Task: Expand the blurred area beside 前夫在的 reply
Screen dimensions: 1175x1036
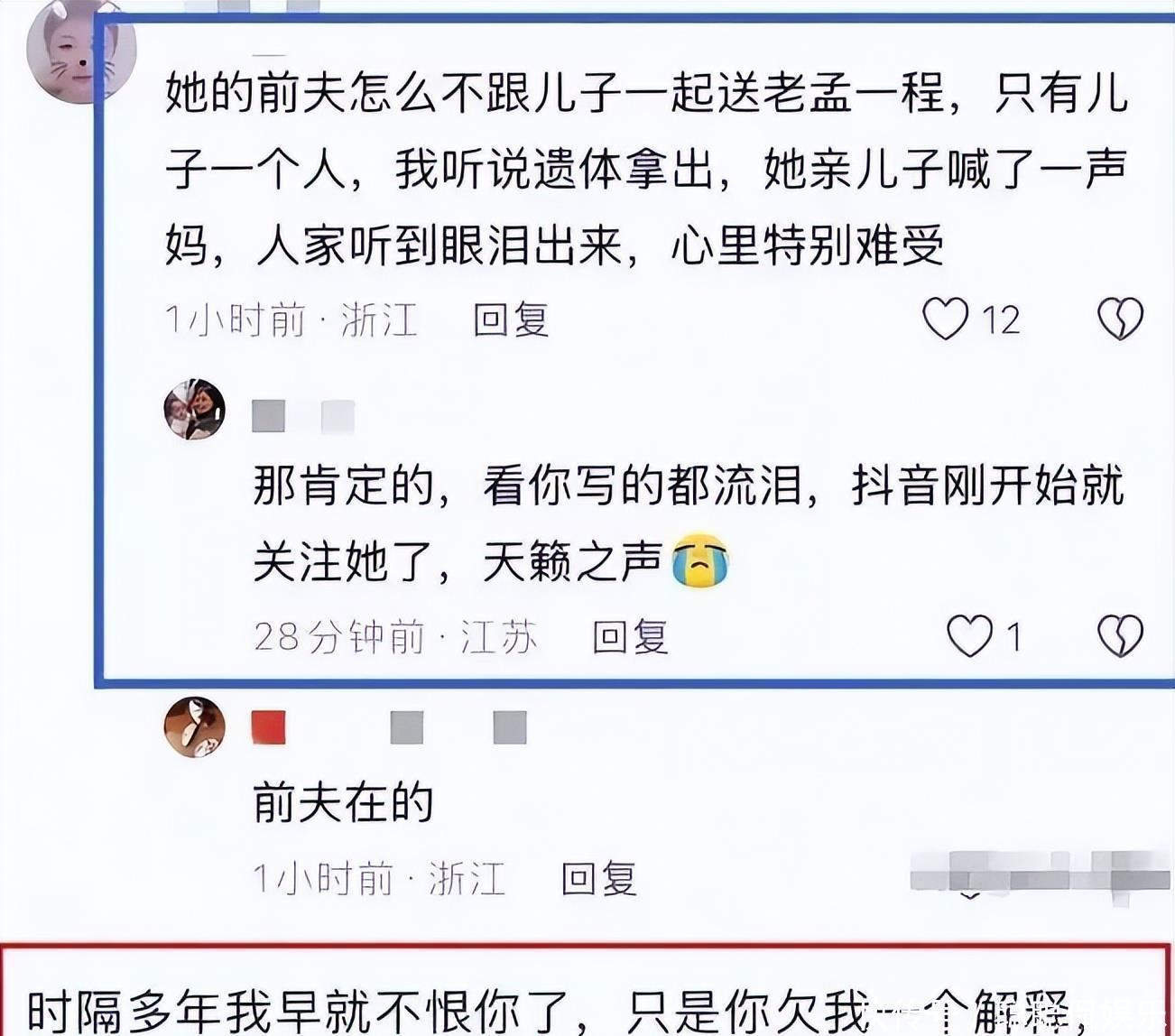Action: click(1040, 875)
